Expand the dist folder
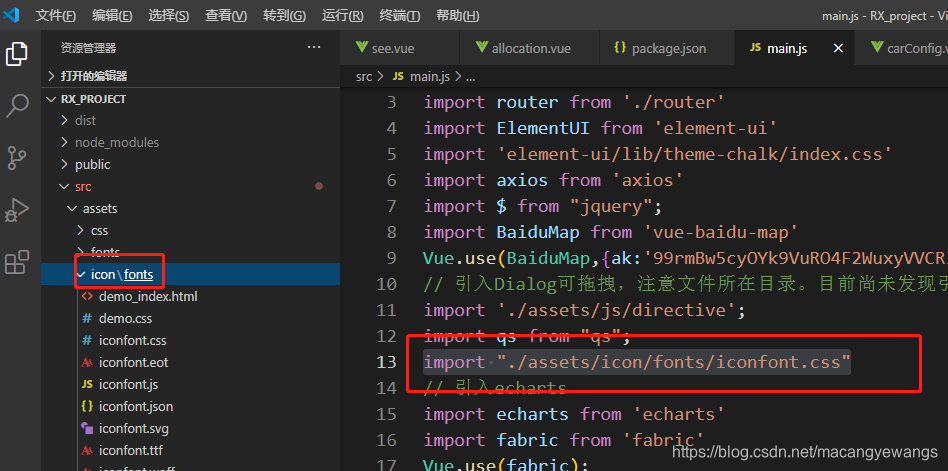Viewport: 948px width, 471px height. [x=190, y=120]
